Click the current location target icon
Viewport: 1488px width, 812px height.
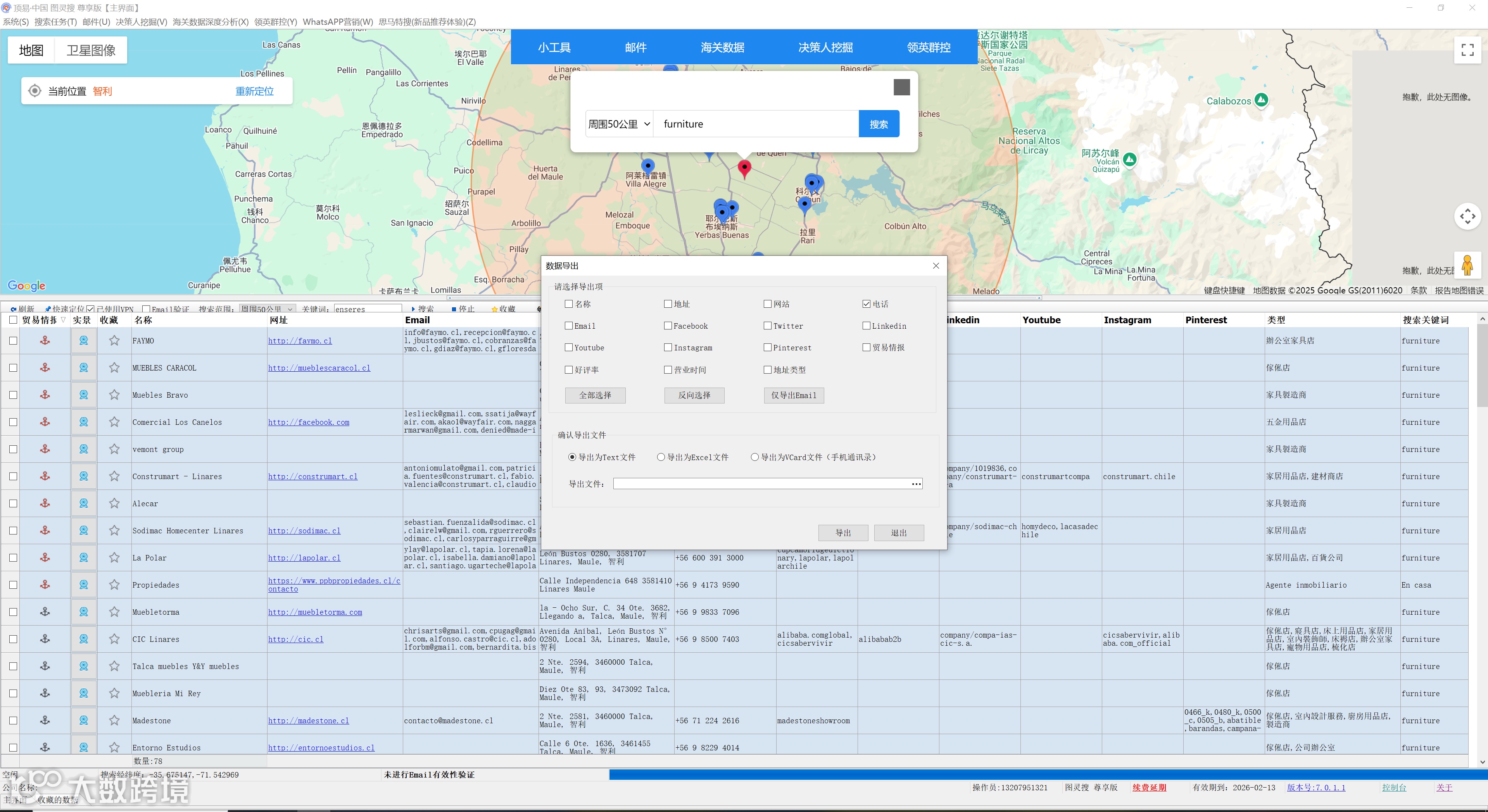pos(35,91)
